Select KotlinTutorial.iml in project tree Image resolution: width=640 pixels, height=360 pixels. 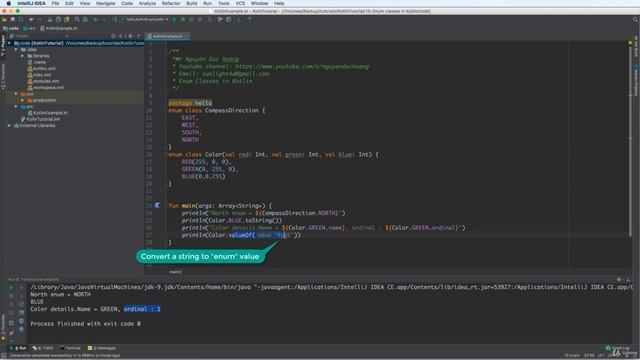40,119
